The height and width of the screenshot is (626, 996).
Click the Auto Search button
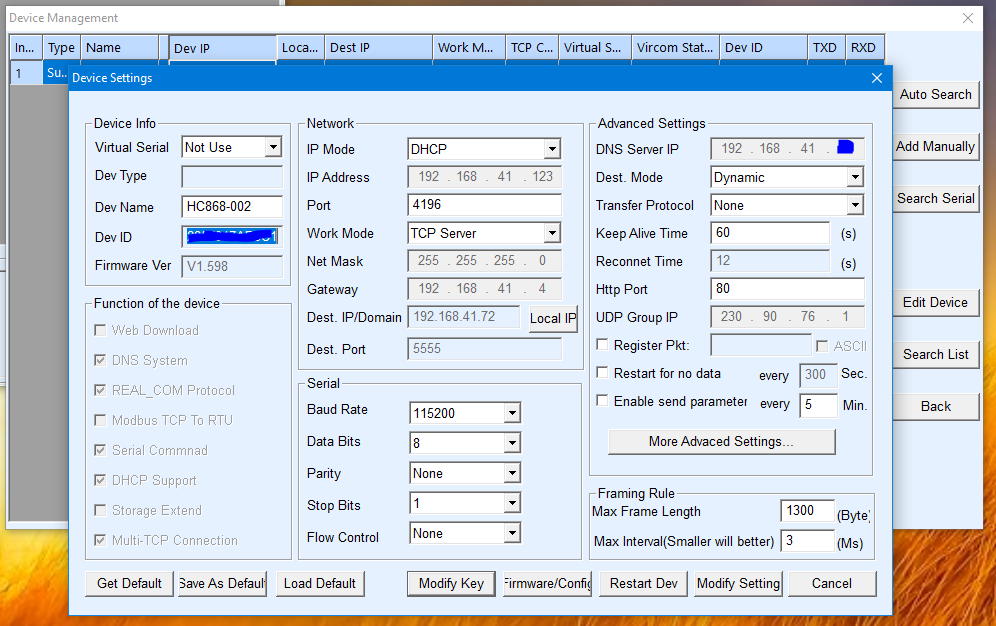(935, 95)
